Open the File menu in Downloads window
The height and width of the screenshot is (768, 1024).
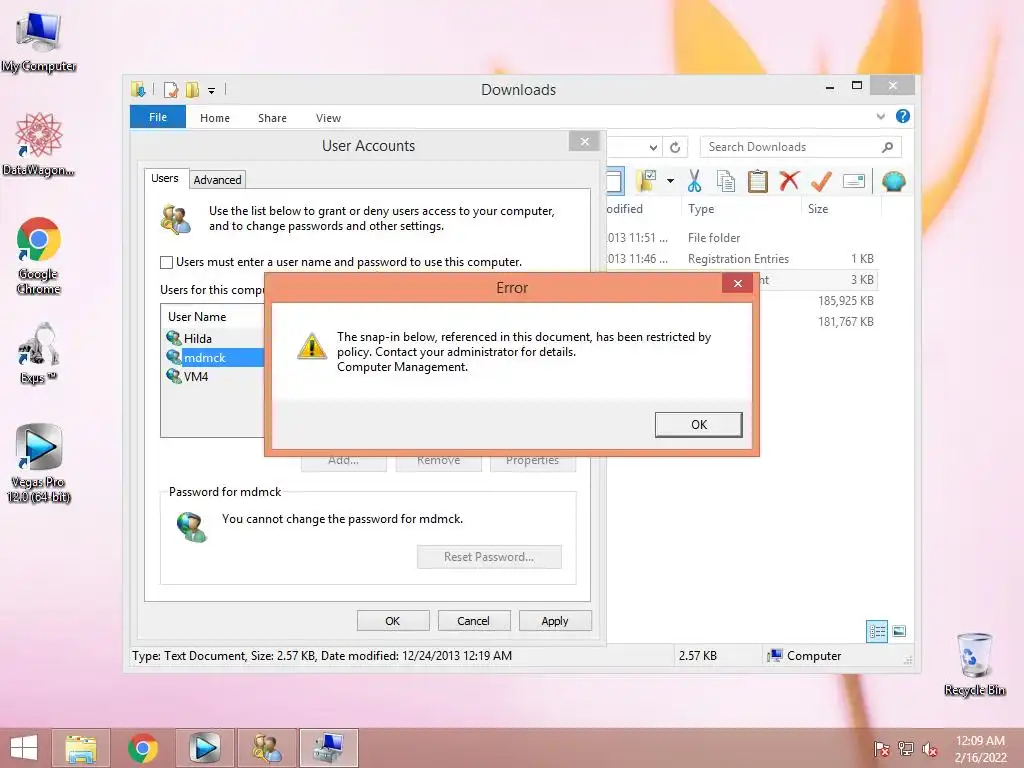(x=158, y=117)
